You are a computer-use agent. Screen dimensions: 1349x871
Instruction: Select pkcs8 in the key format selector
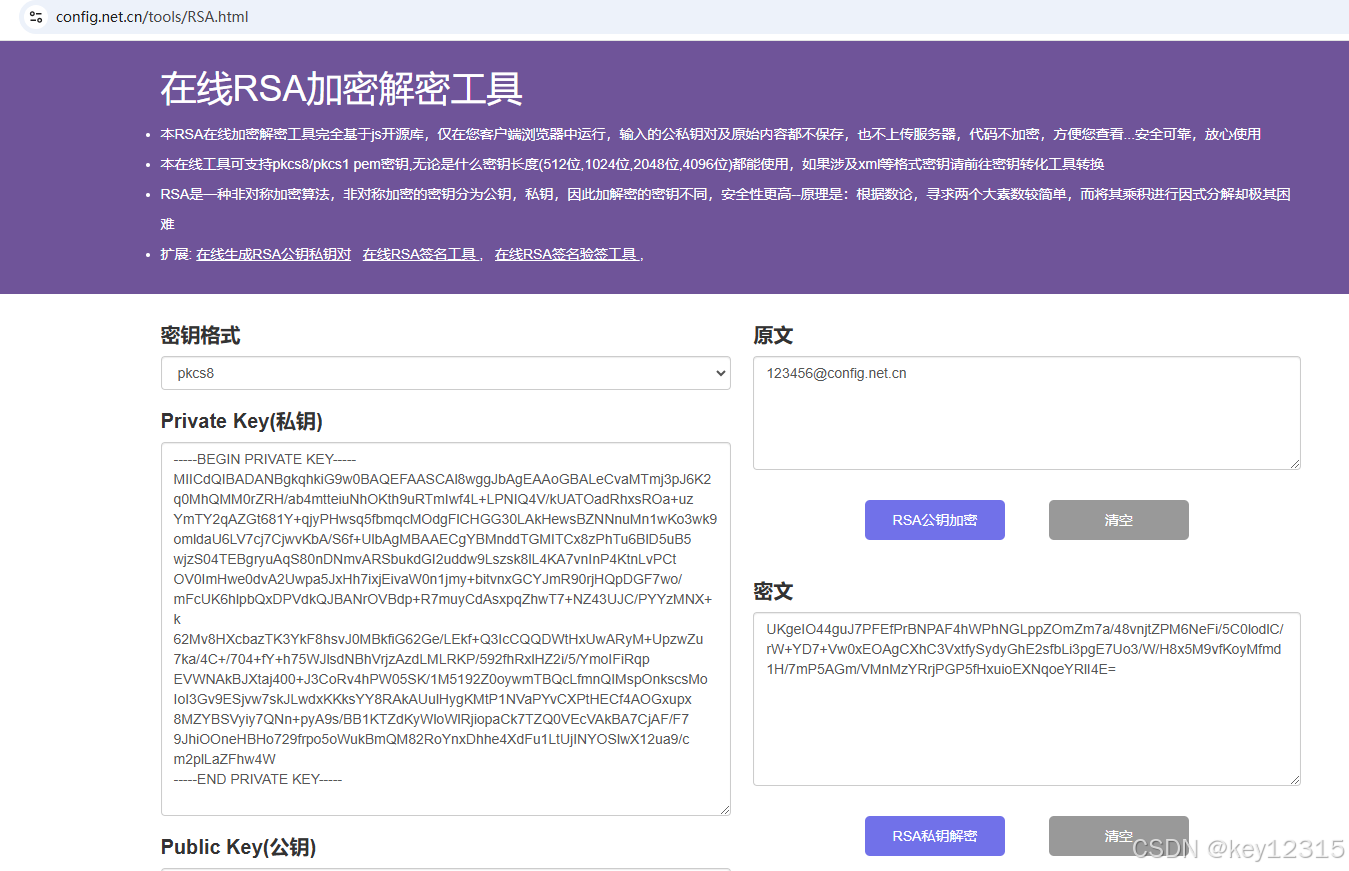[x=445, y=373]
